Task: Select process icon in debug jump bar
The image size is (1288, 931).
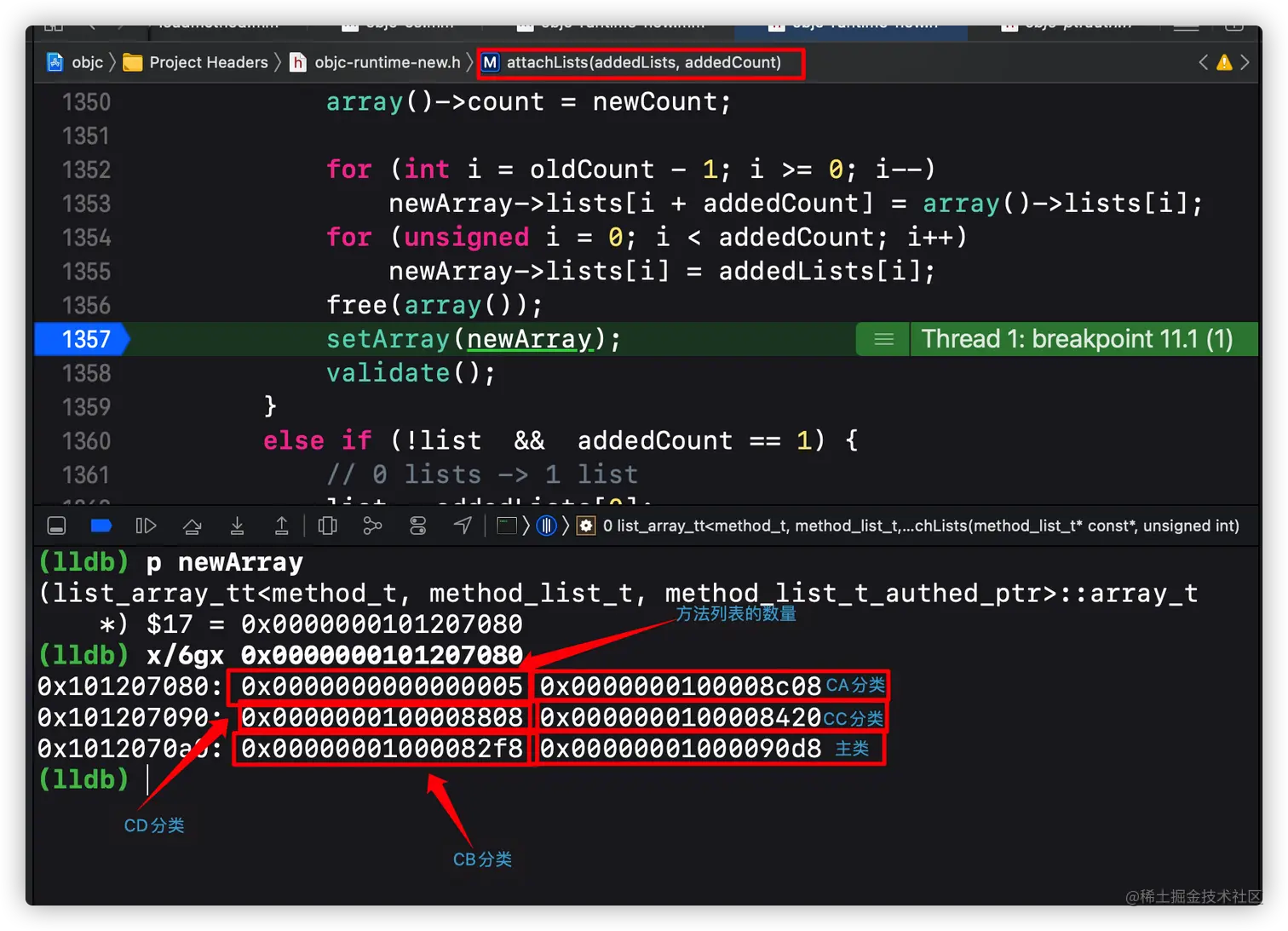Action: (x=507, y=526)
